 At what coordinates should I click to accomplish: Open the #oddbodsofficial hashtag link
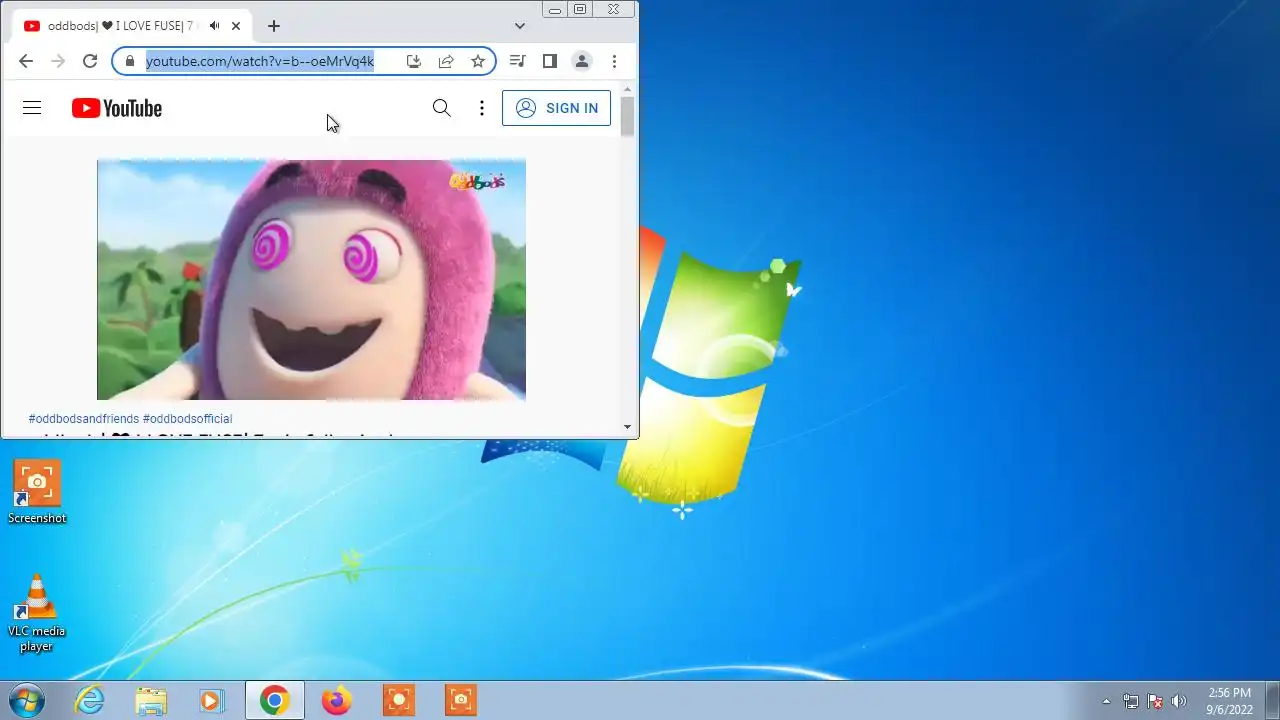pos(187,419)
